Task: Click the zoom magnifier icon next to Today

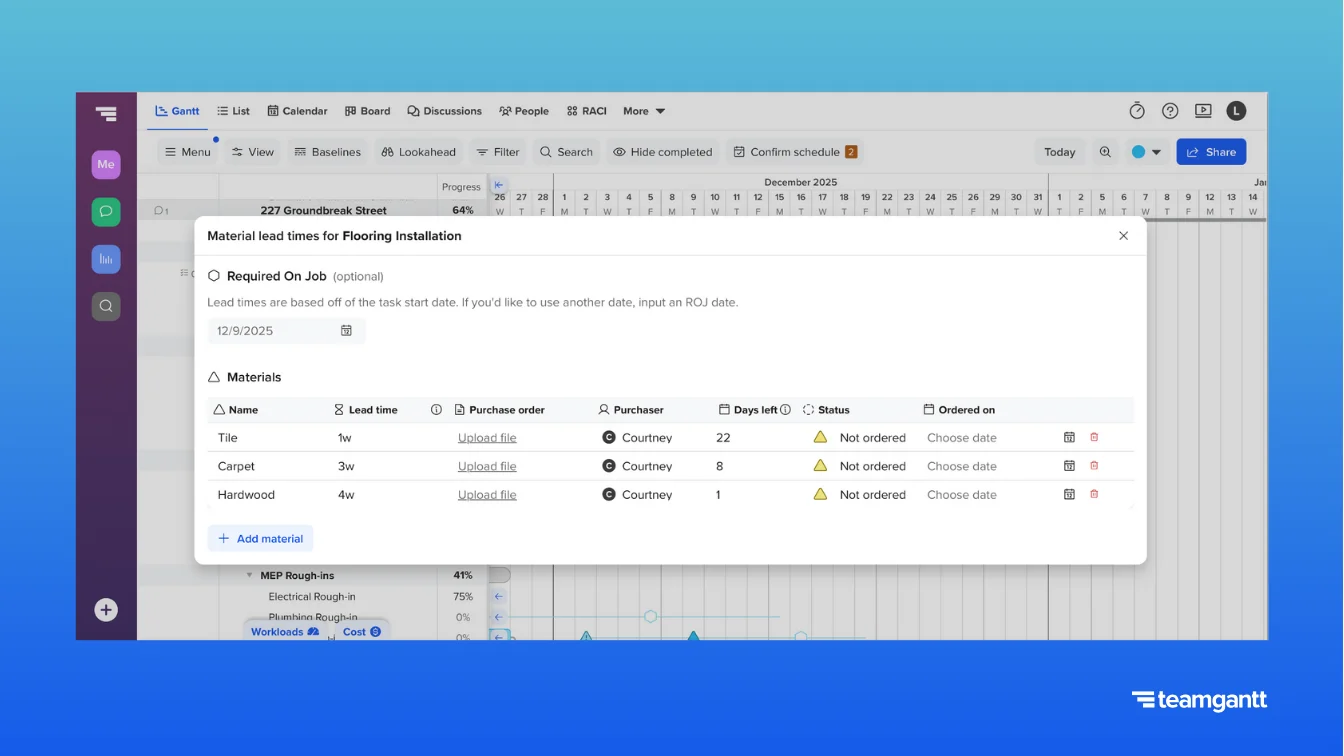Action: tap(1105, 151)
